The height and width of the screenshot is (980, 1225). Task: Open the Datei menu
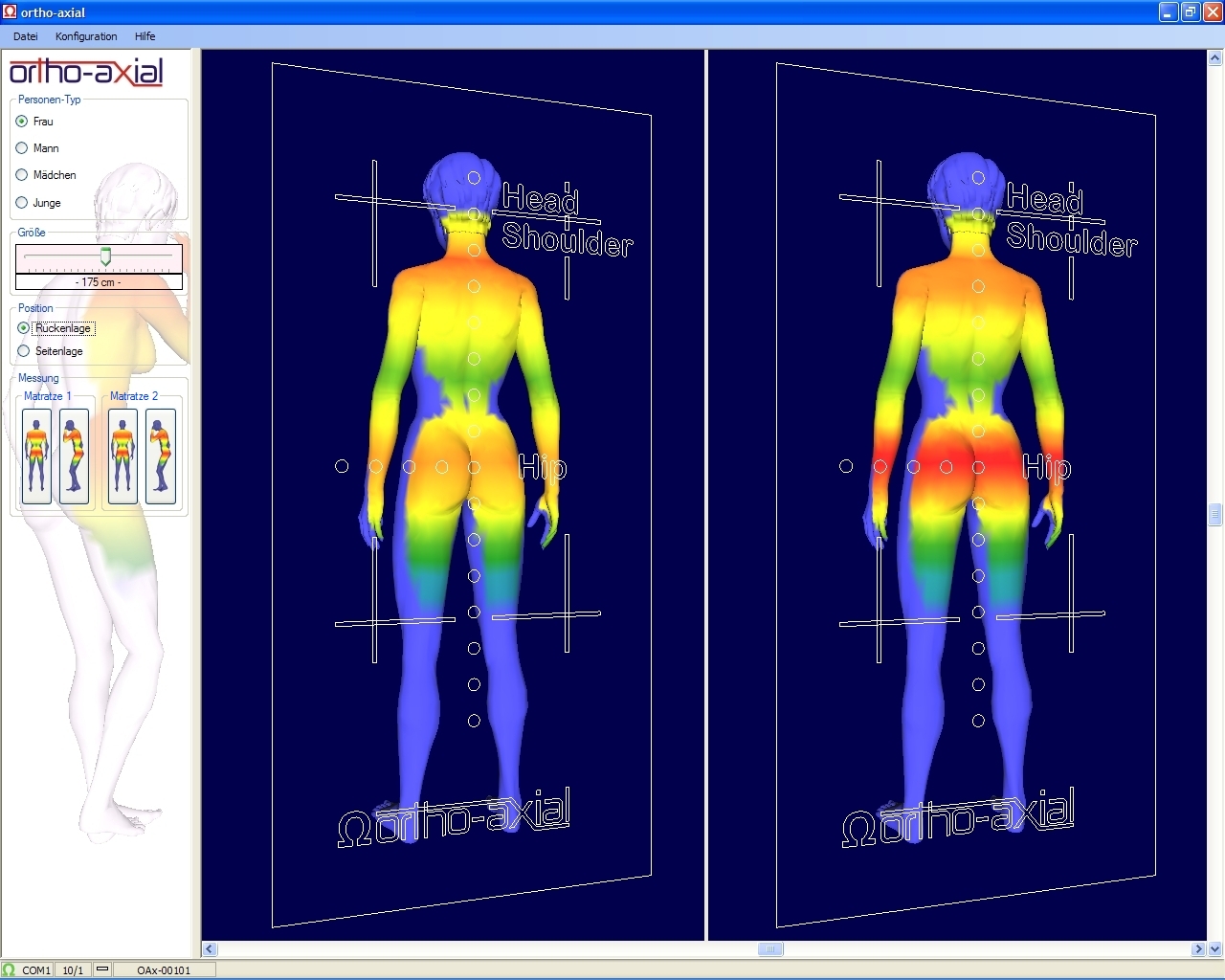(x=26, y=36)
